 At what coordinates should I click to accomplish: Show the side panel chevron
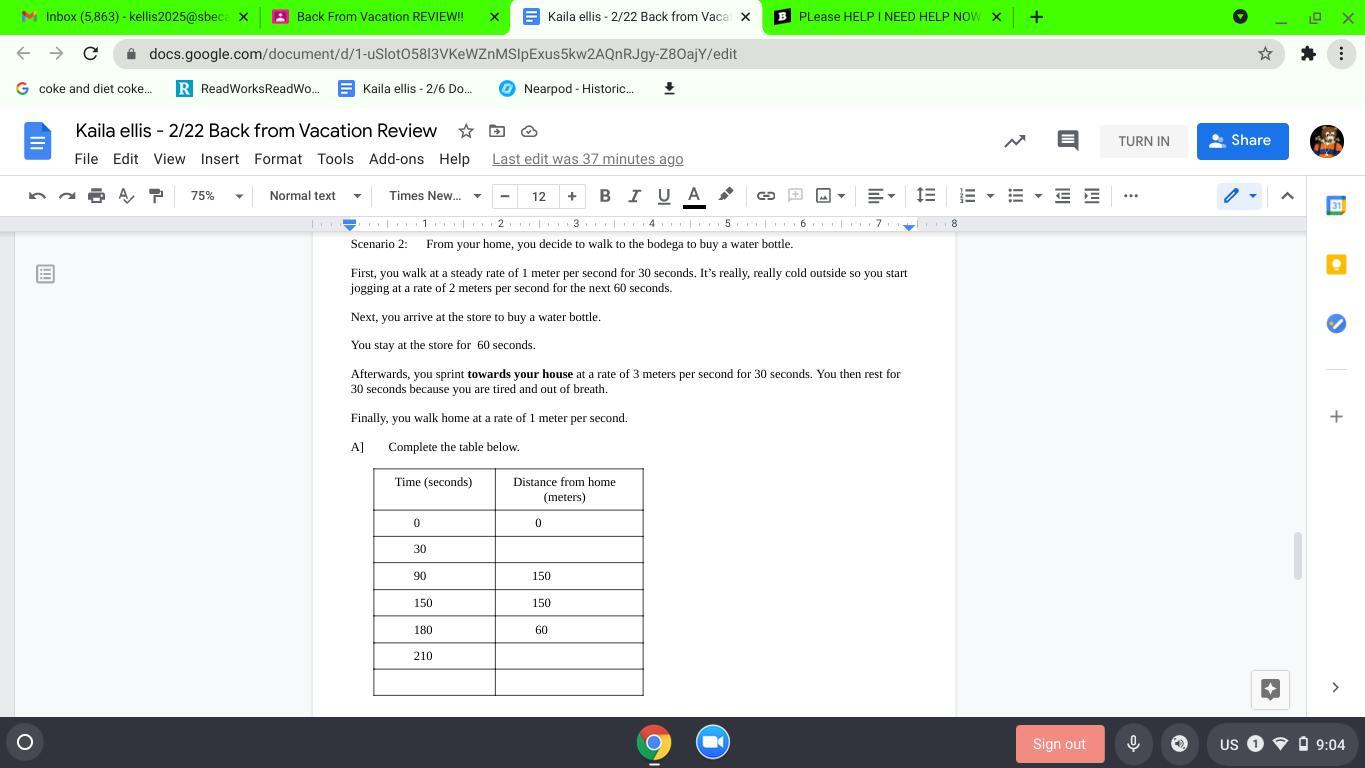(1335, 687)
